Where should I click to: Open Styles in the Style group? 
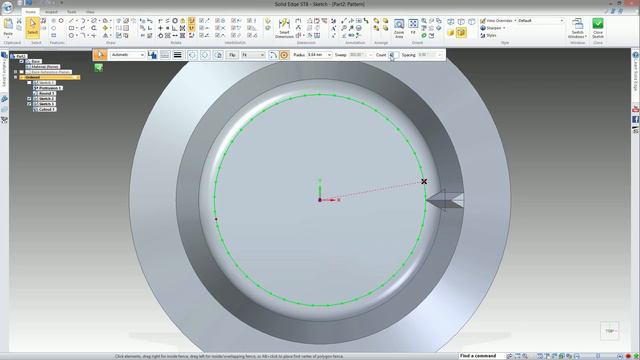point(488,36)
